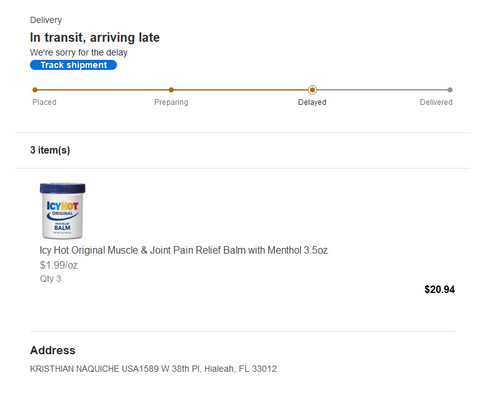Image resolution: width=500 pixels, height=416 pixels.
Task: Click the Placed step label
Action: tap(44, 102)
